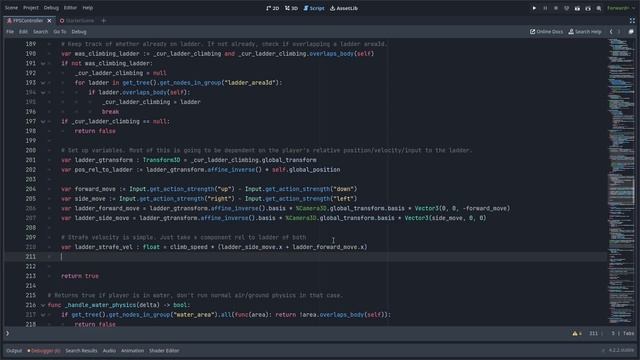640x360 pixels.
Task: Place cursor on 'return true' line 213
Action: point(80,276)
